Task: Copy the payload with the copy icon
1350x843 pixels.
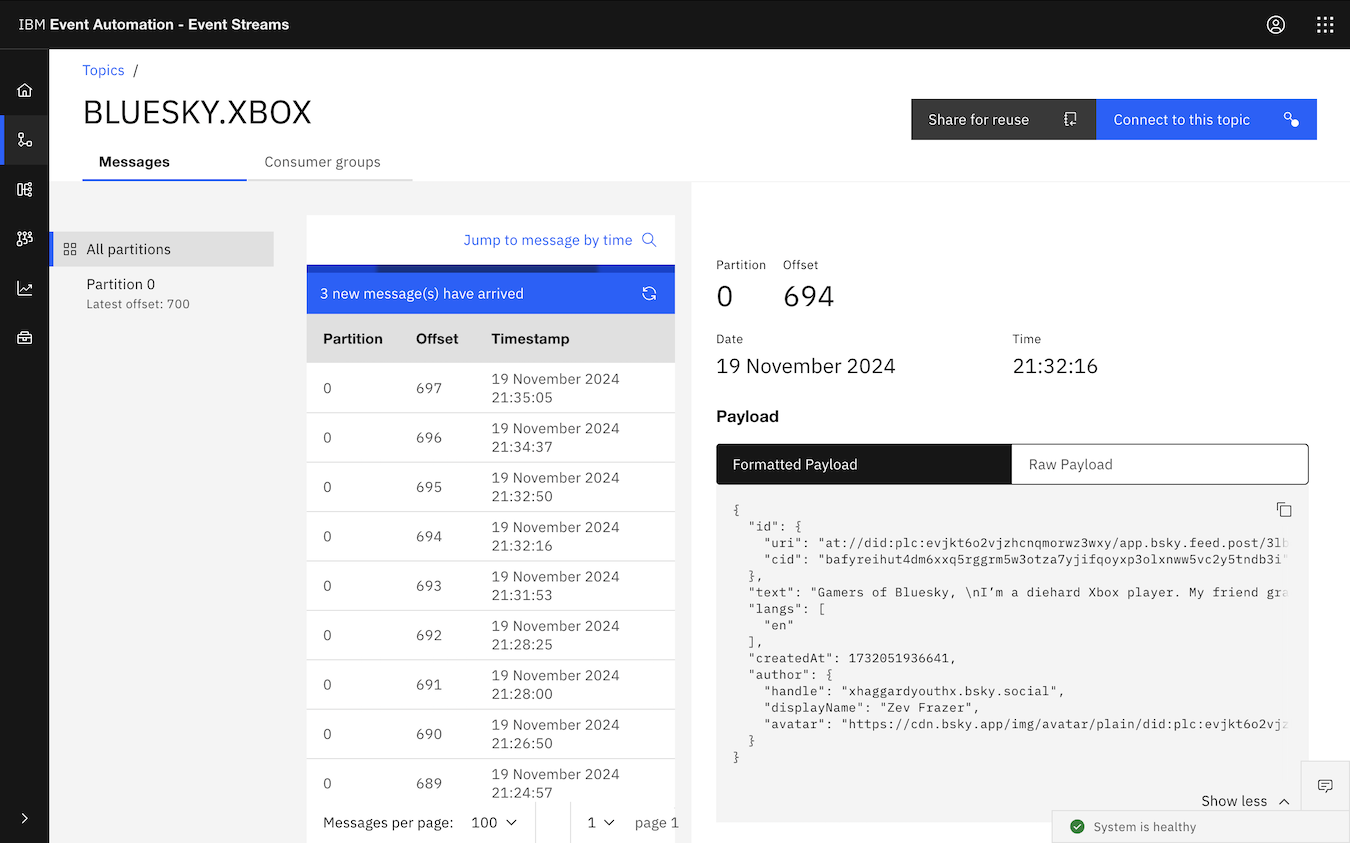Action: coord(1284,510)
